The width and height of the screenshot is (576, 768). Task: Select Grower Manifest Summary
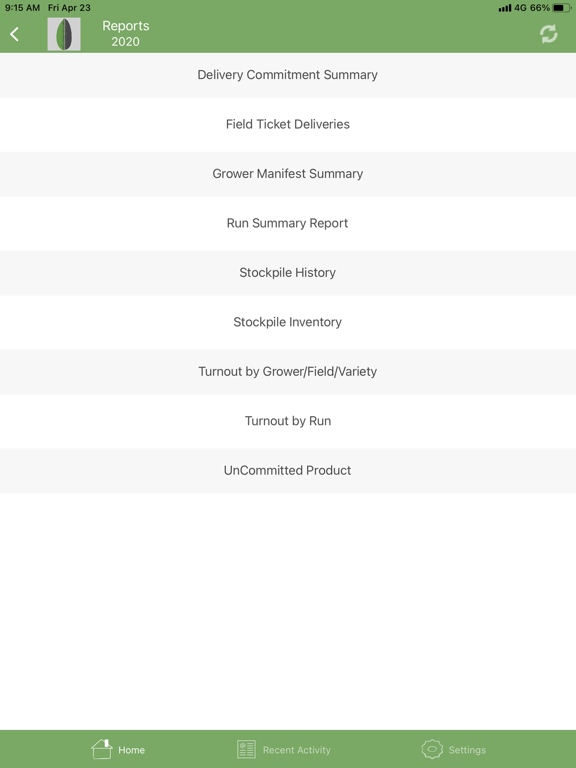(x=288, y=174)
